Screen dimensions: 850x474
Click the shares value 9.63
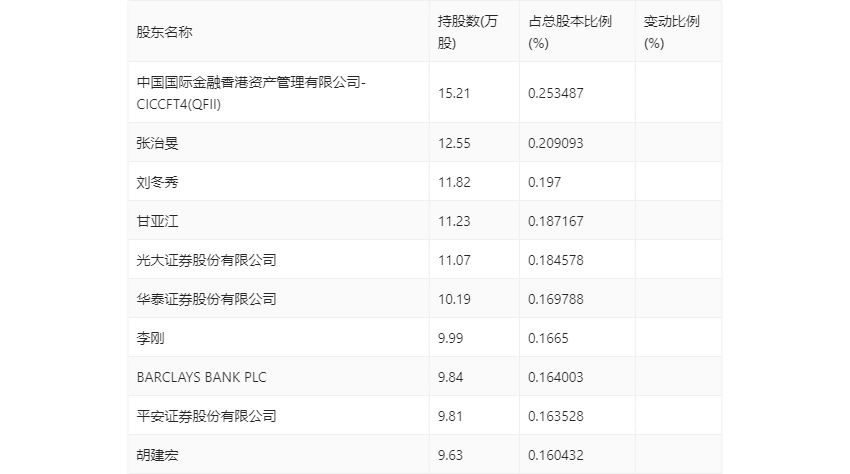coord(450,456)
